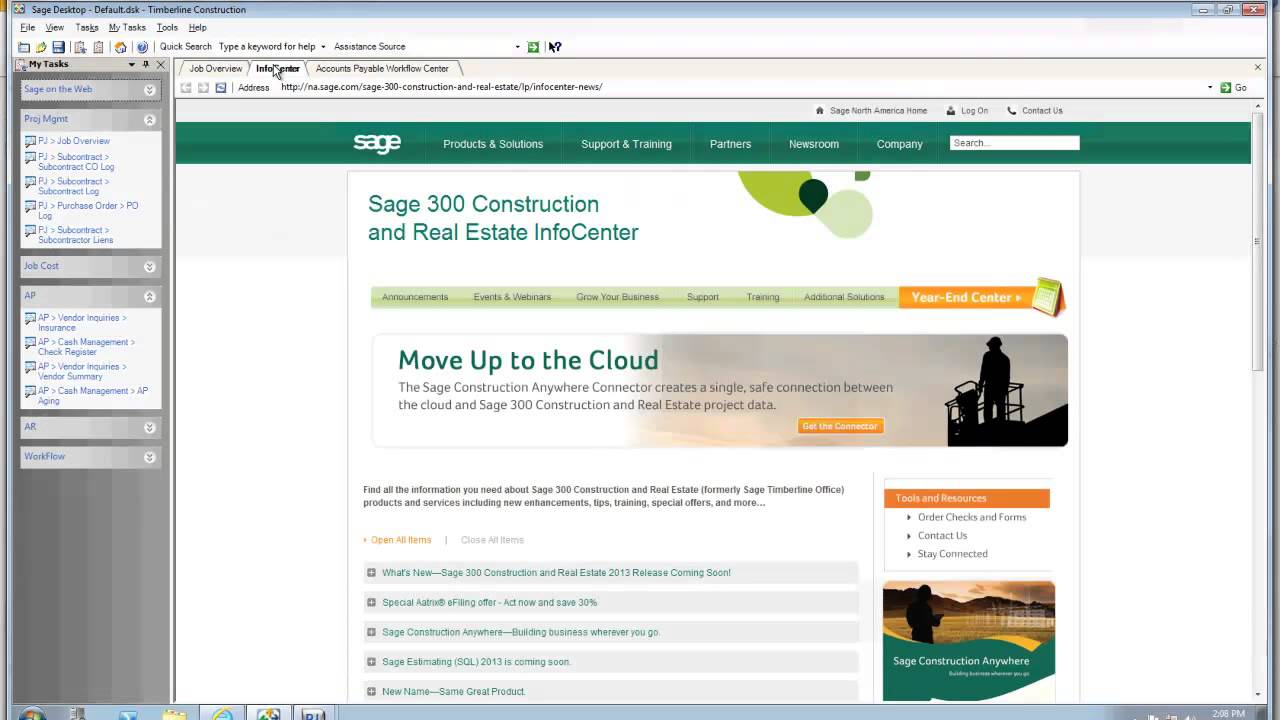Viewport: 1280px width, 720px height.
Task: Click in the website Search field
Action: coord(1014,143)
